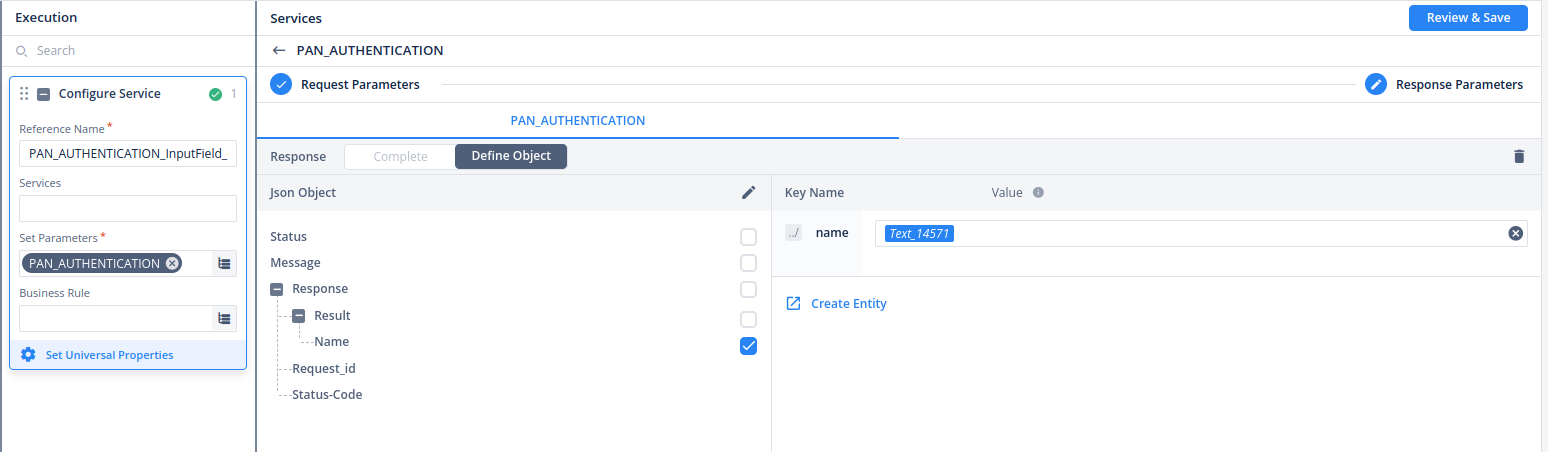The image size is (1548, 452).
Task: Open the list icon beside Set Parameters
Action: [x=224, y=264]
